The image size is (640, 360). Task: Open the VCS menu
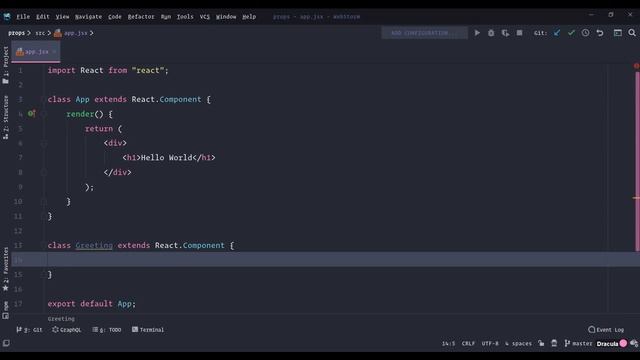[204, 17]
